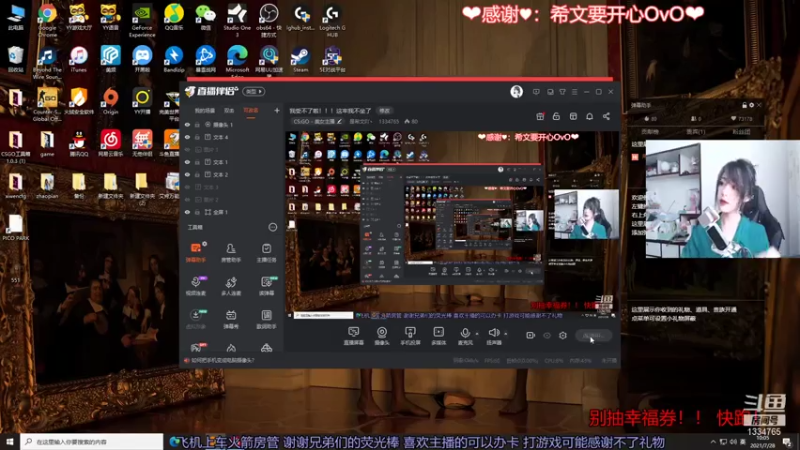Open speaker options arrow

pos(506,334)
